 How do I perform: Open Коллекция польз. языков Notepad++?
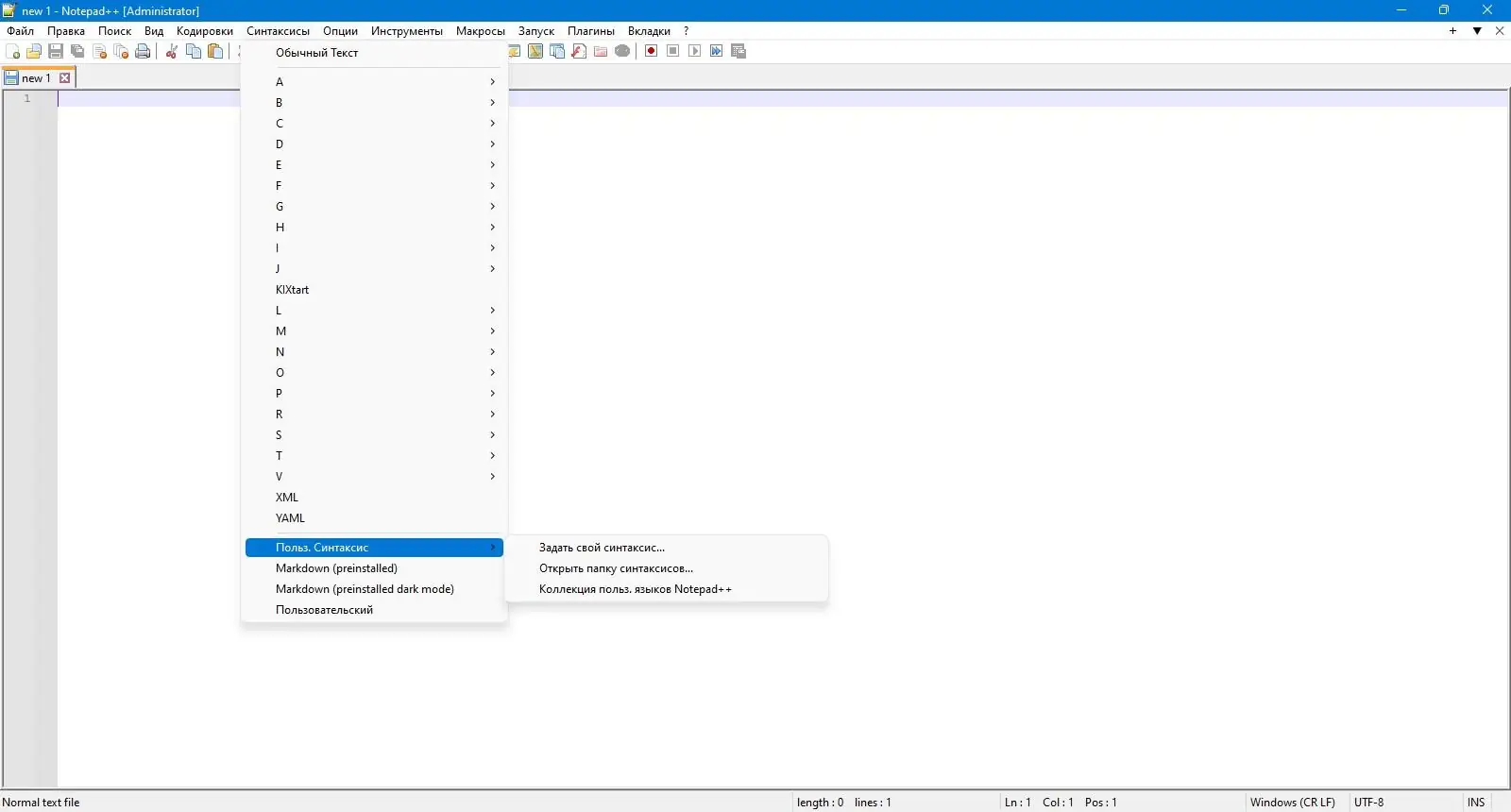tap(667, 589)
